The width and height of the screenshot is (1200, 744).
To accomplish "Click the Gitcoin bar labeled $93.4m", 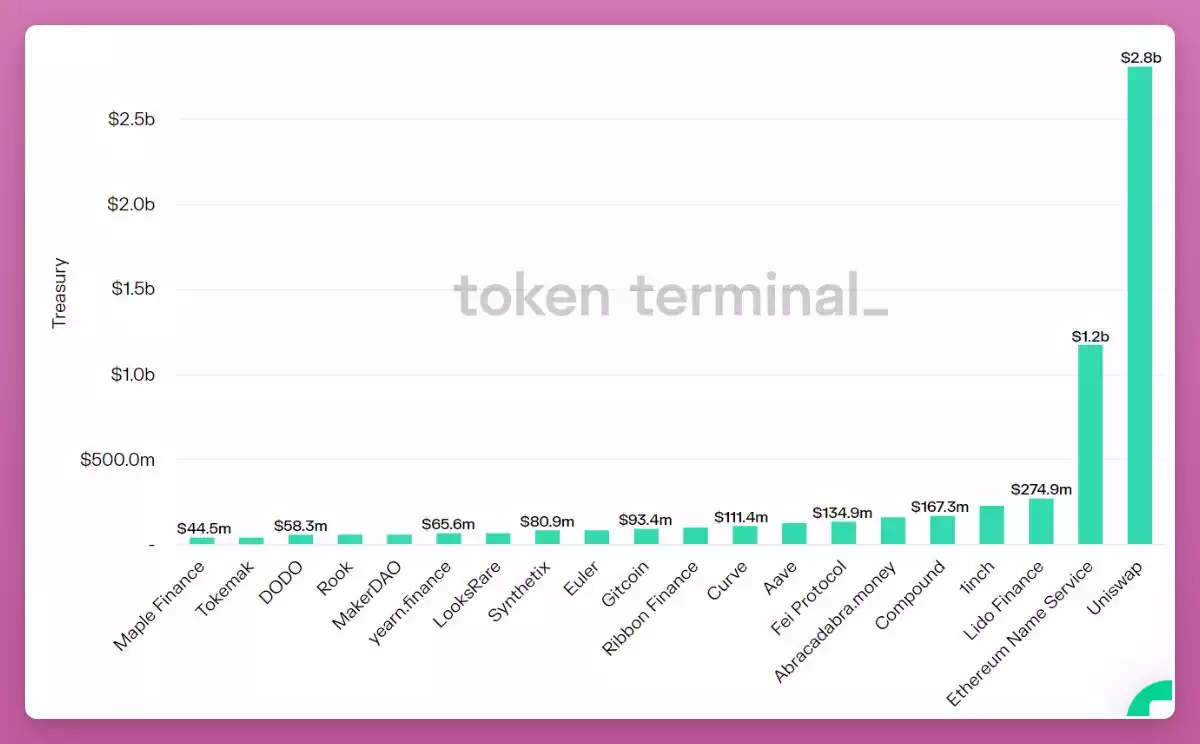I will tap(646, 537).
